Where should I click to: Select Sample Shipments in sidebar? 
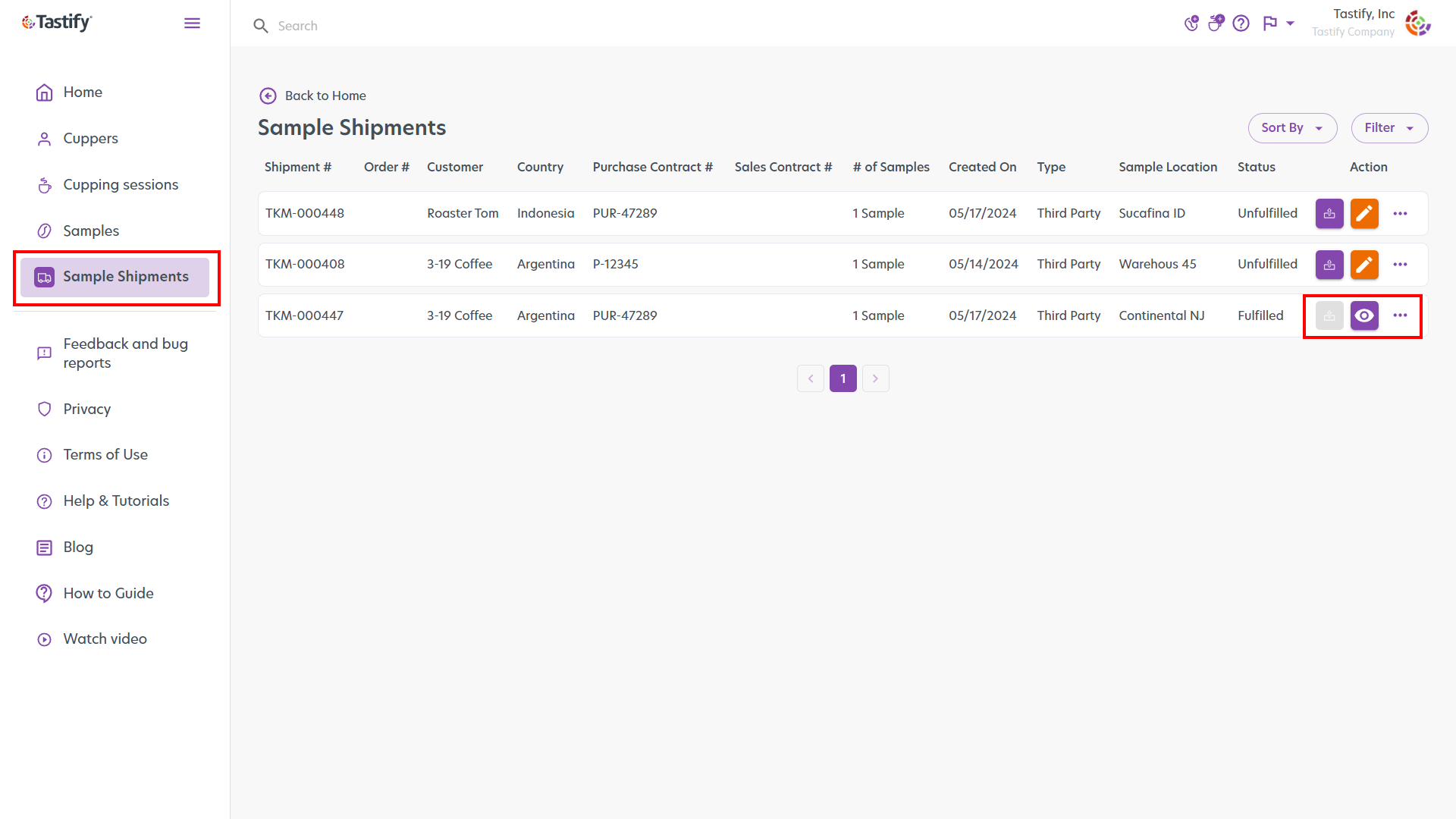115,278
